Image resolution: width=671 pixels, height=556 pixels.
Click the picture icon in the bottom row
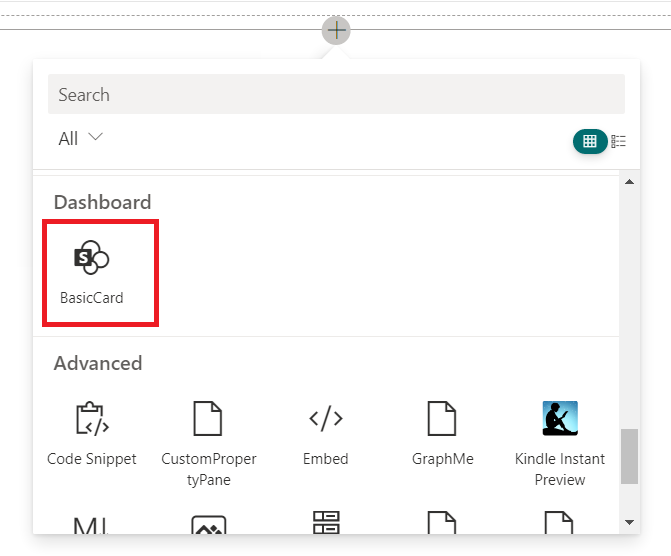[208, 525]
